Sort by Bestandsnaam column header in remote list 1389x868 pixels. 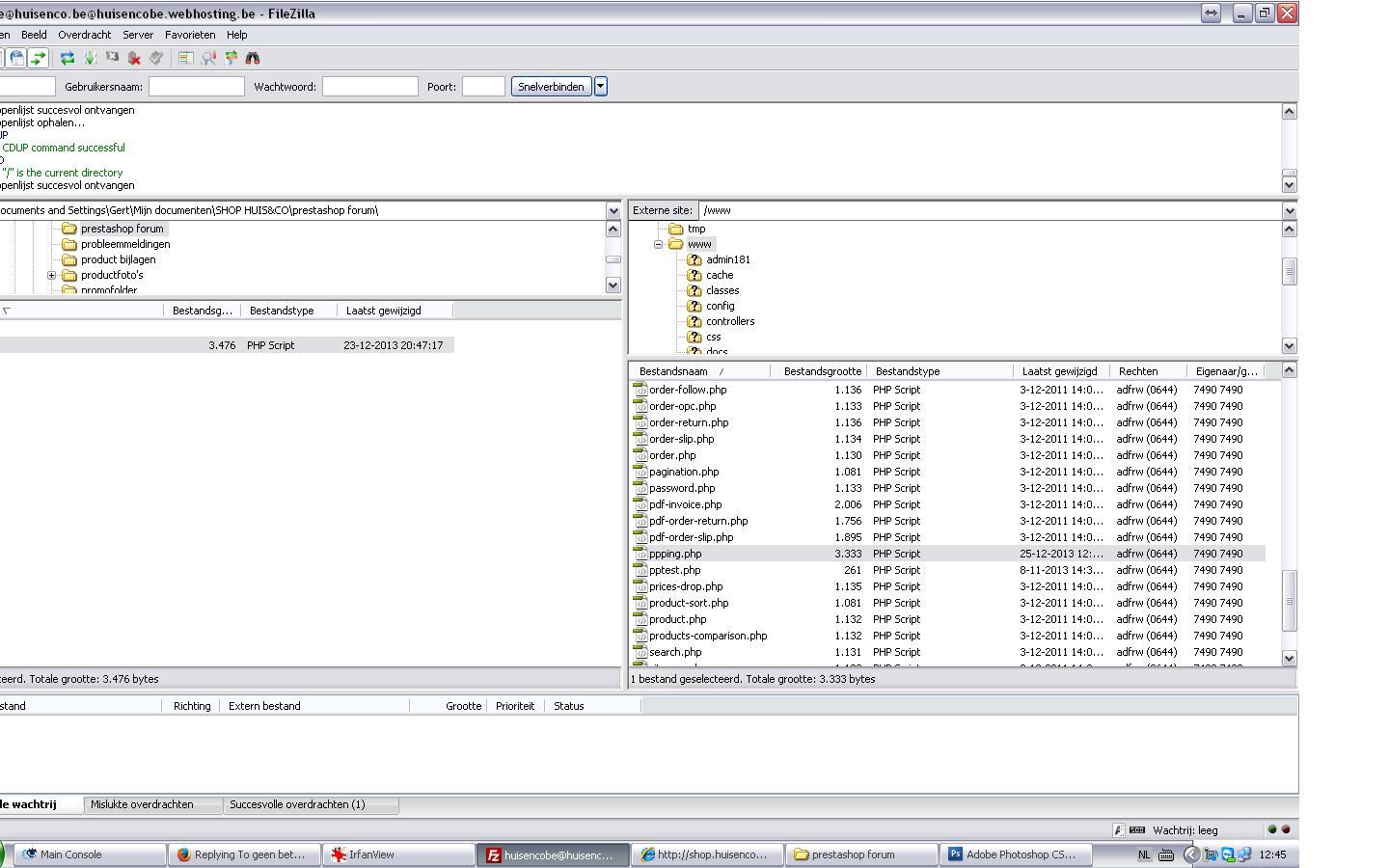[701, 371]
